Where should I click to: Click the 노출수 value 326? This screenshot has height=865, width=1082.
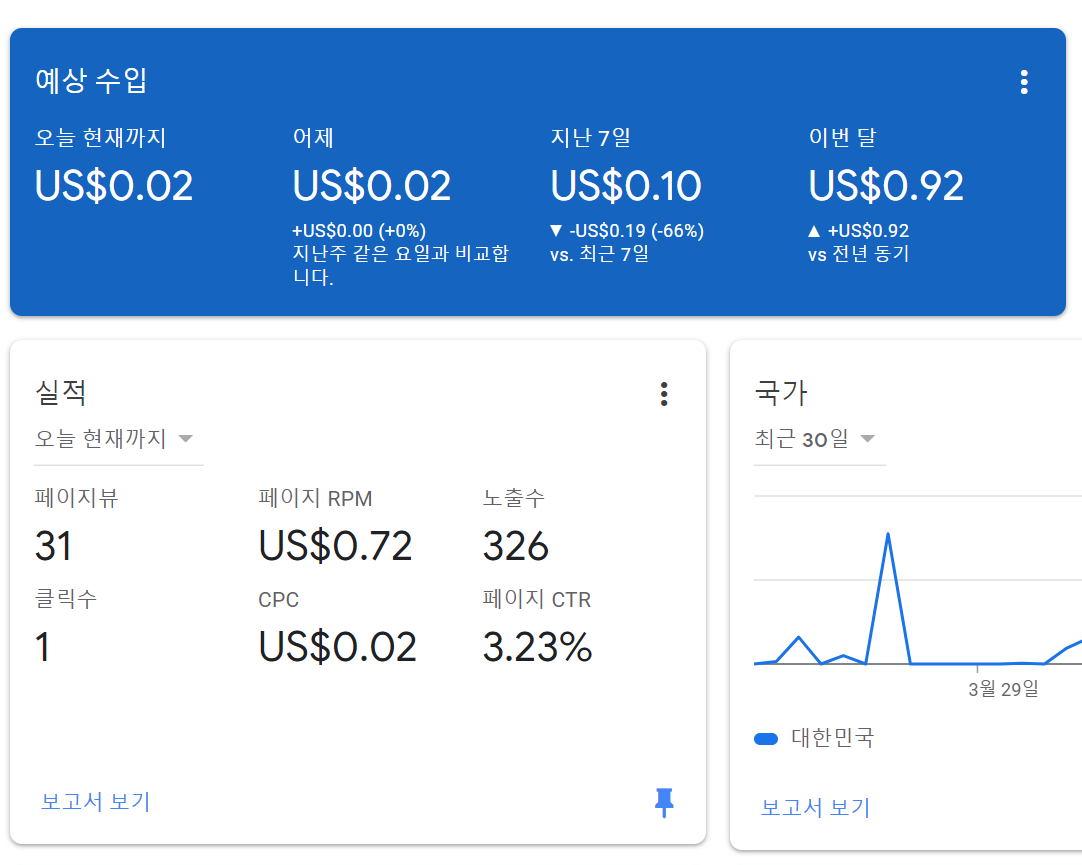point(515,546)
